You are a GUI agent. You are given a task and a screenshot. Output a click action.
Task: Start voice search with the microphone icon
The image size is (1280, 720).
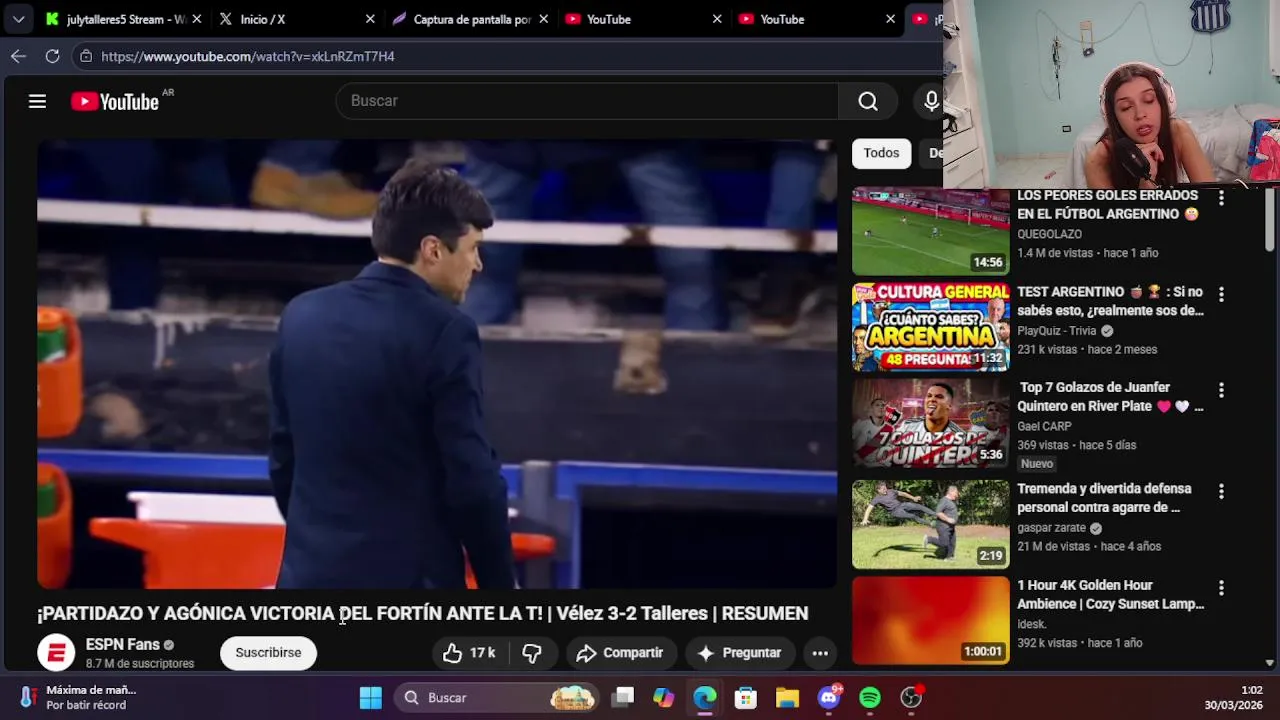tap(931, 101)
